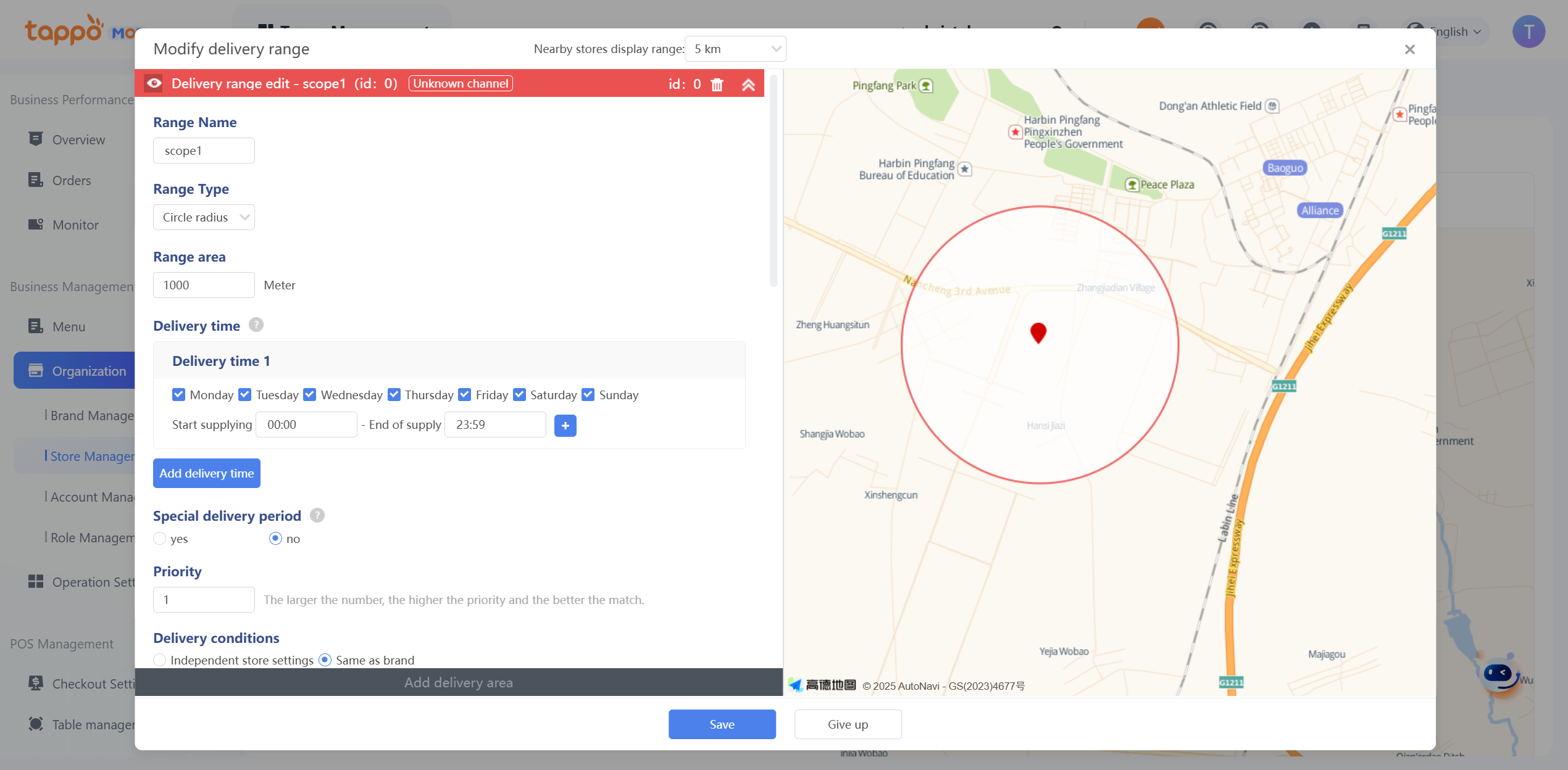
Task: Click the Range area meter input field
Action: click(204, 285)
